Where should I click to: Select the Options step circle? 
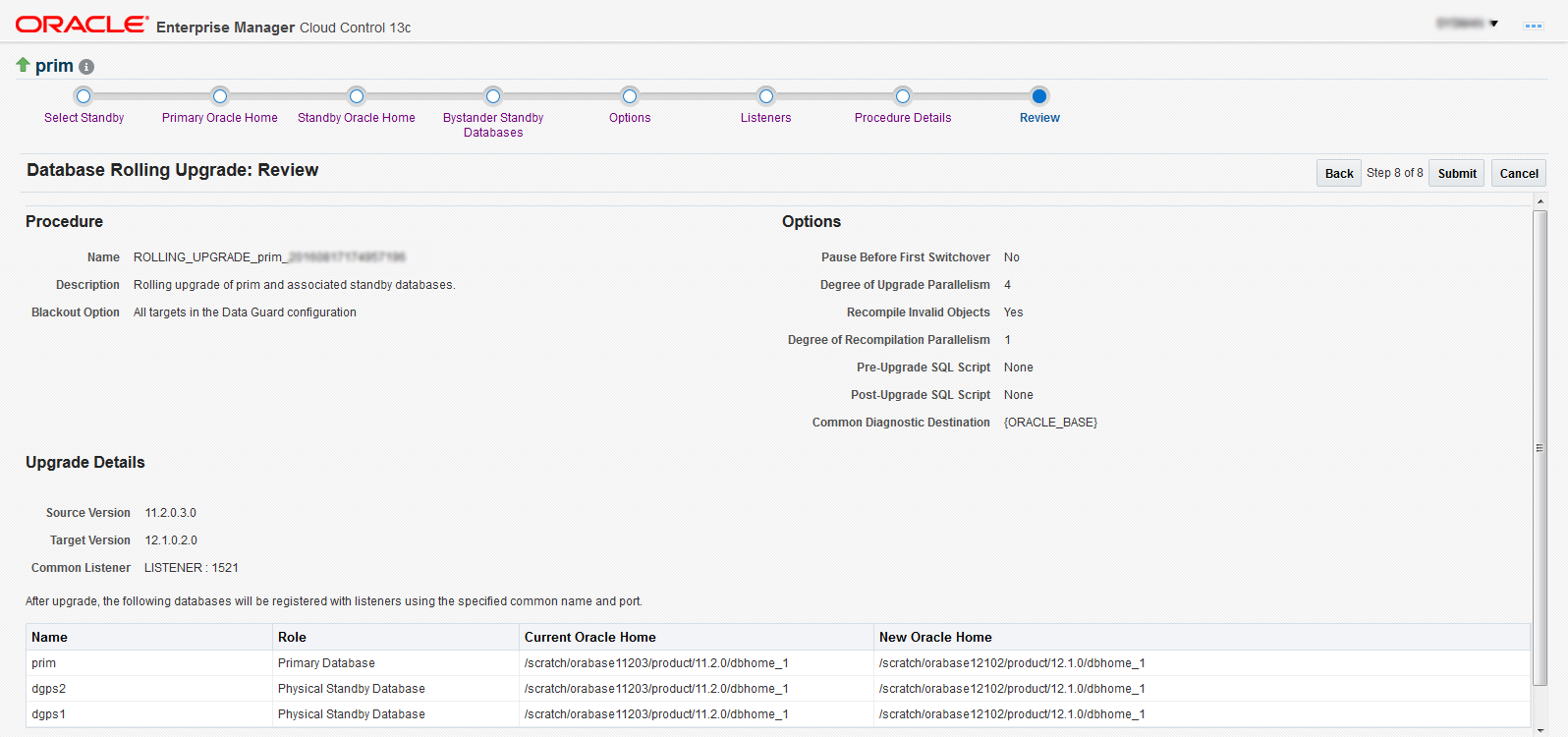pyautogui.click(x=630, y=96)
